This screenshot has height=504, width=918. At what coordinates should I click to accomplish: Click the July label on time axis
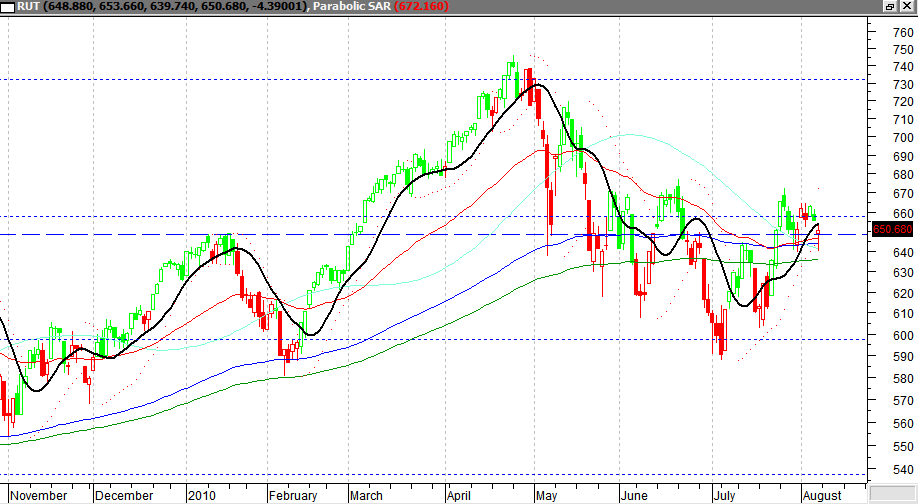[724, 496]
